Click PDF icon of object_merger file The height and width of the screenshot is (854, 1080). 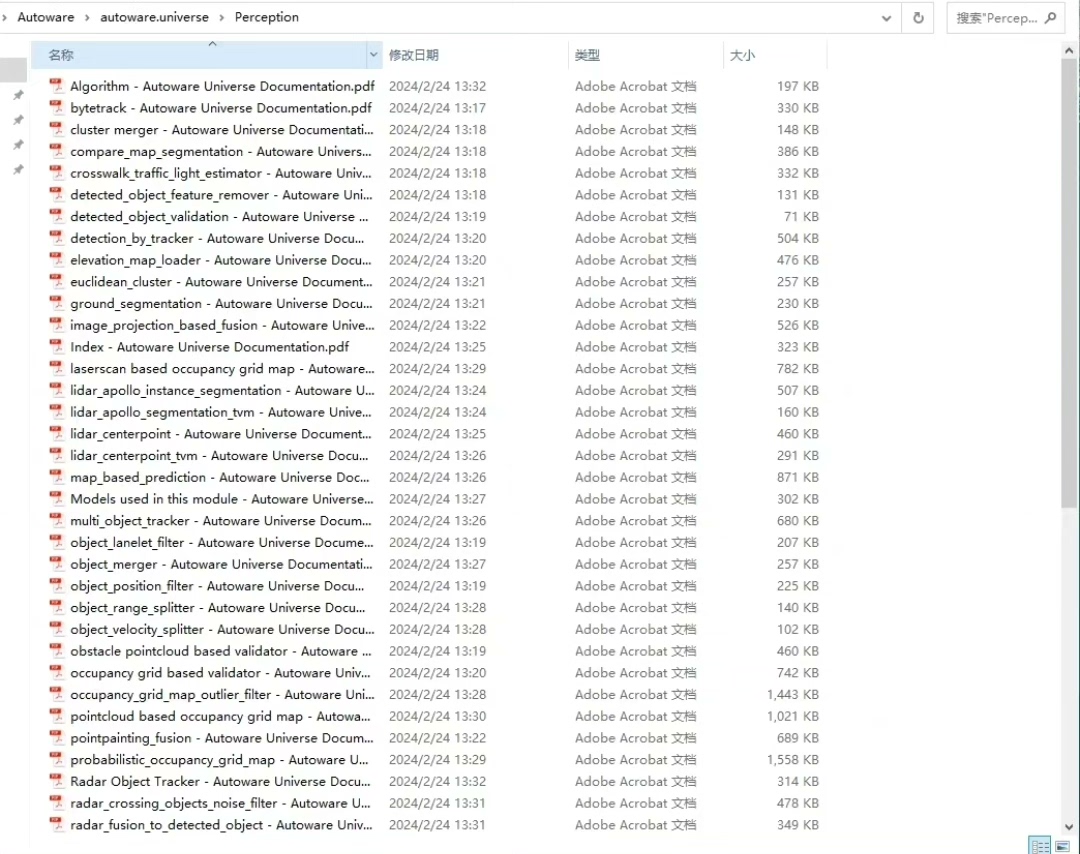point(56,563)
